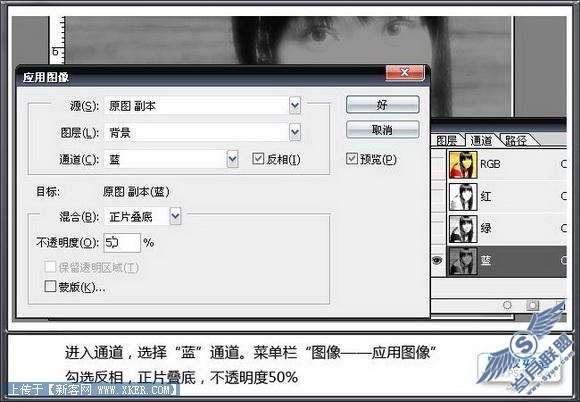Open the 源(S) source dropdown

coord(295,106)
